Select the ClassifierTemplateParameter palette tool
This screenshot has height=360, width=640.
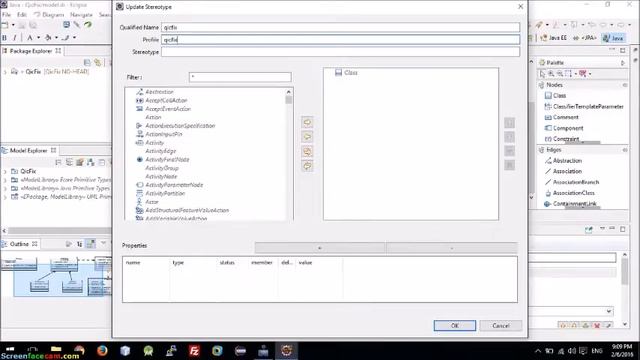point(584,107)
